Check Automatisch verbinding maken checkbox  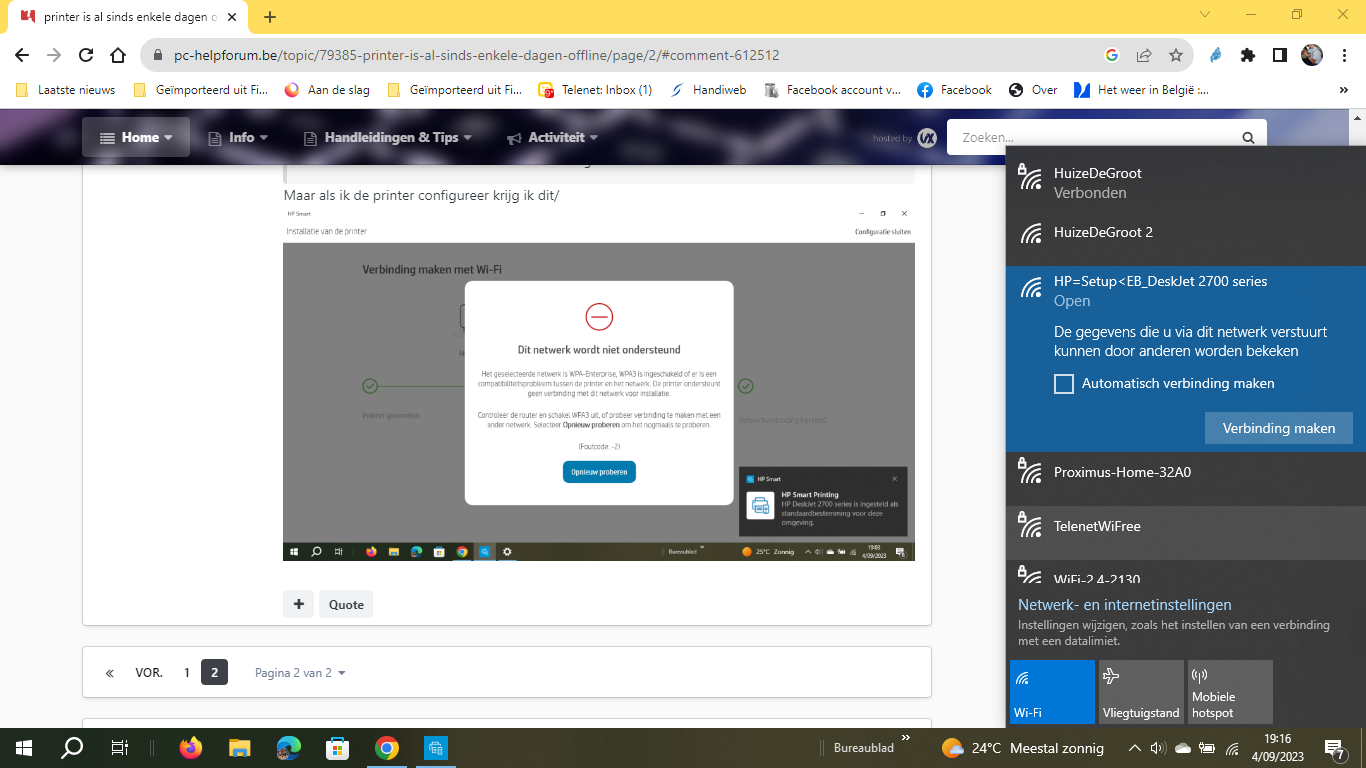coord(1064,384)
